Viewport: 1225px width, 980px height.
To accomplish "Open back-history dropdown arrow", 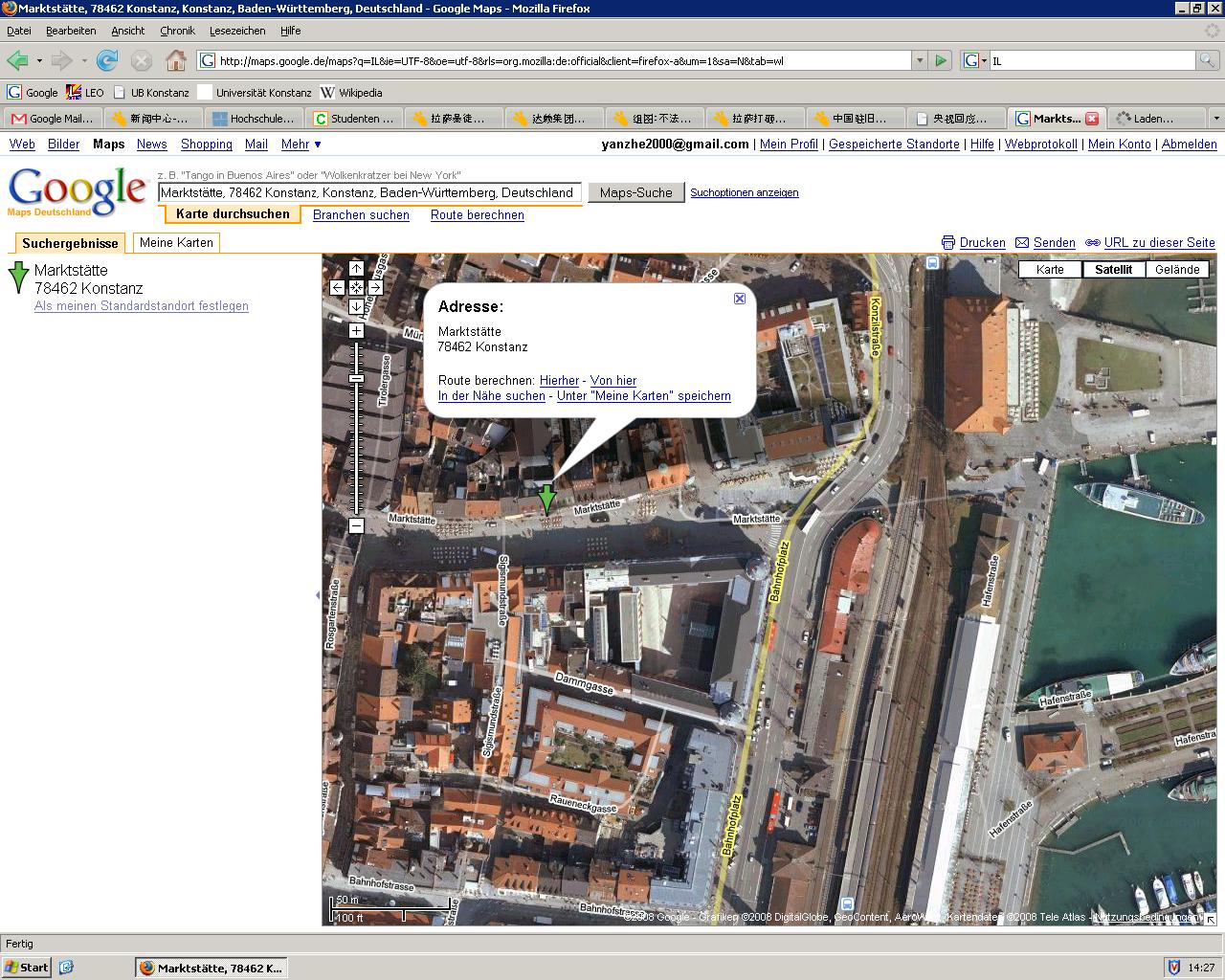I will pyautogui.click(x=39, y=60).
